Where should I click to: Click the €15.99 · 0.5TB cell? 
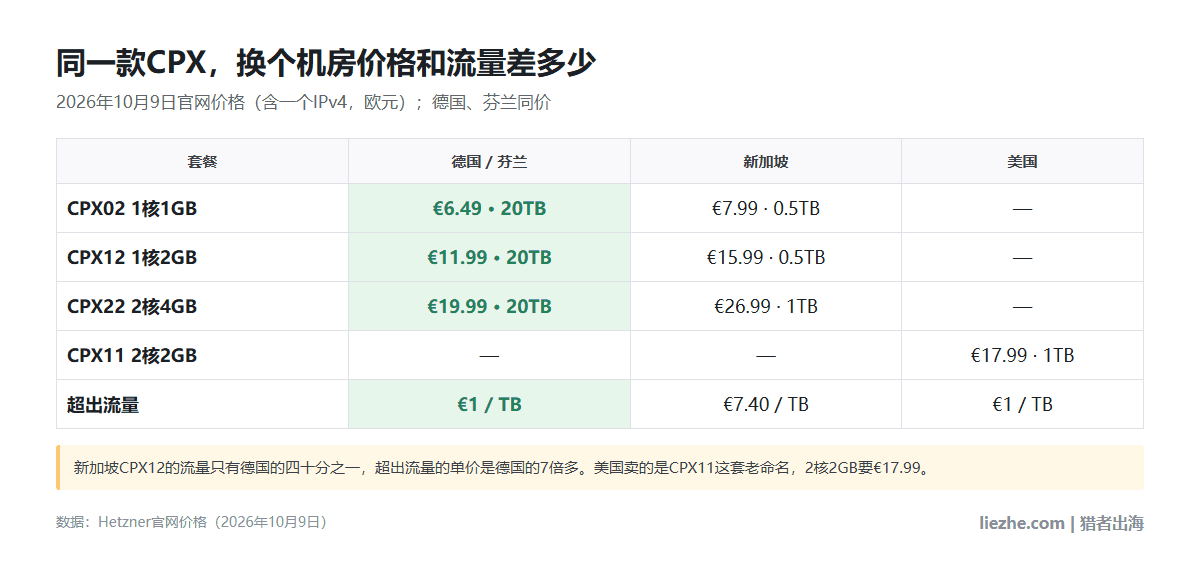[766, 258]
